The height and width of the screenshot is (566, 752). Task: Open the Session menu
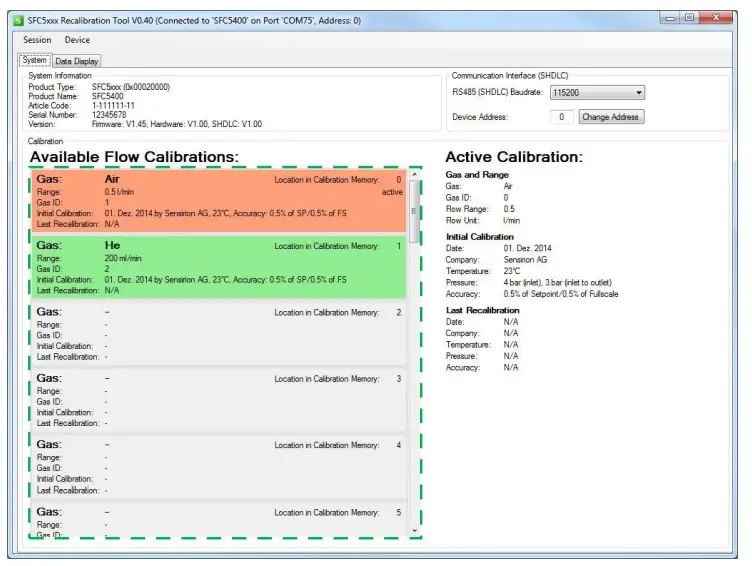(37, 40)
